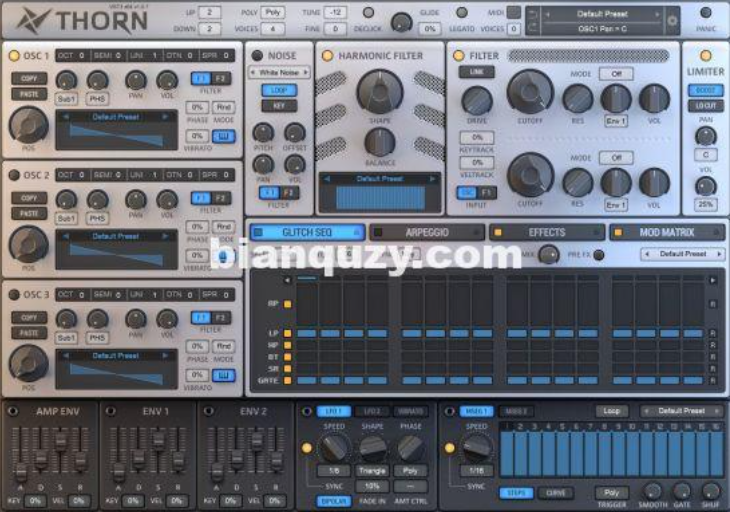Screen dimensions: 730x512
Task: Open the GLITCH SEQ tab
Action: pos(307,232)
